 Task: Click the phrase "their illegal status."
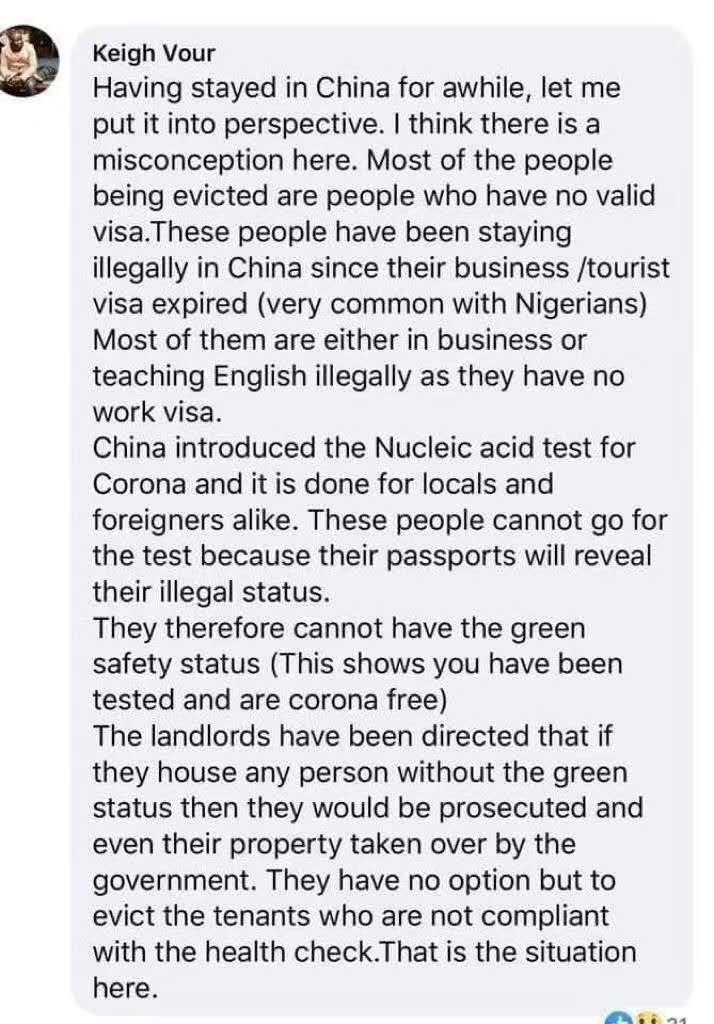pos(212,592)
